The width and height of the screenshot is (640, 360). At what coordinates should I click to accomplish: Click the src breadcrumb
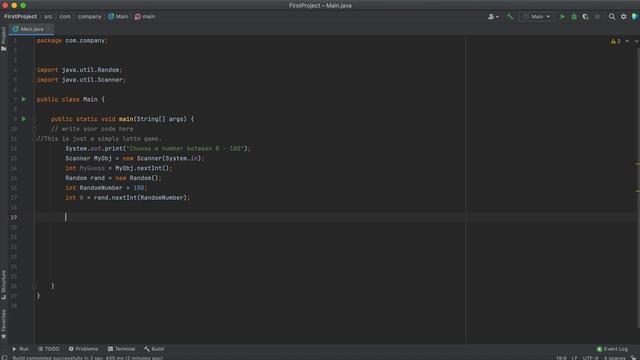[x=49, y=17]
